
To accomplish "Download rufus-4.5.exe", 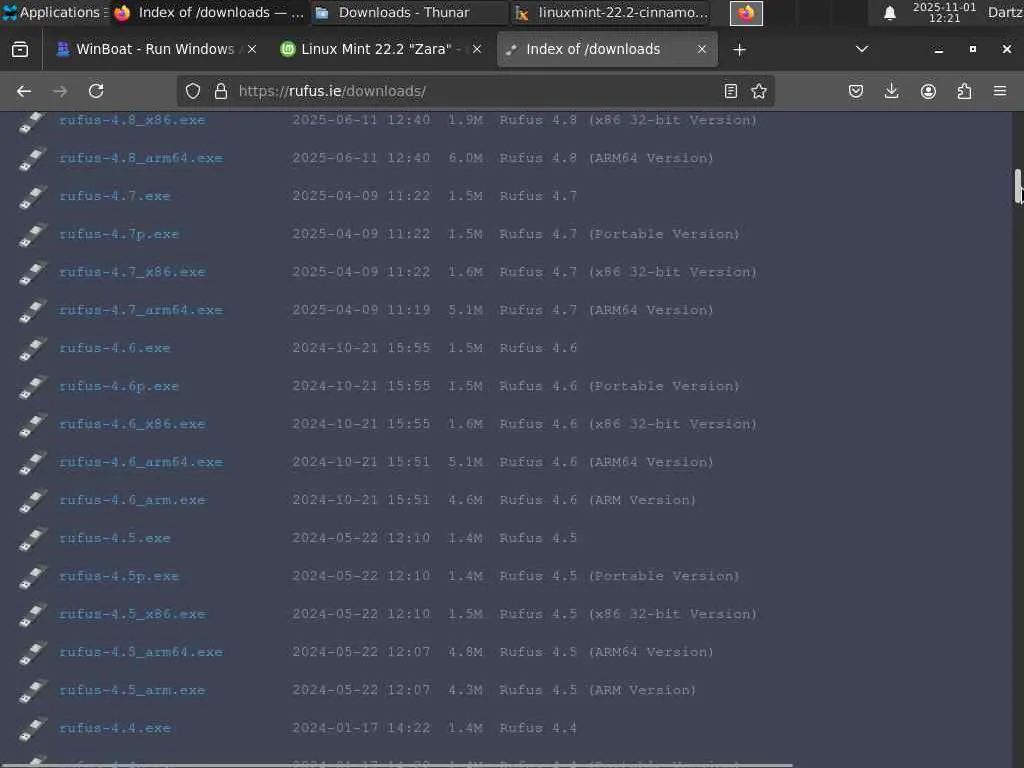I will pyautogui.click(x=114, y=538).
